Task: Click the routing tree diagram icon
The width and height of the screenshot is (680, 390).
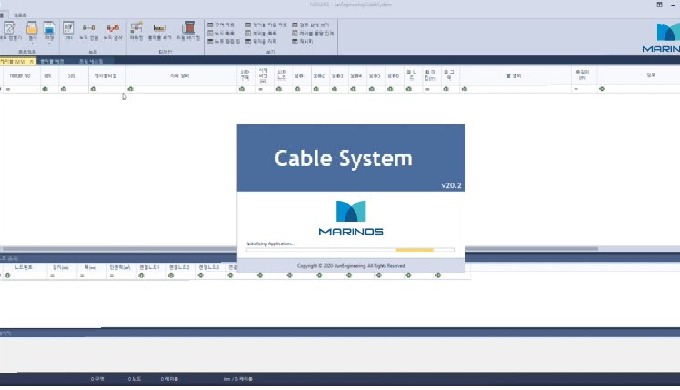Action: coord(137,27)
